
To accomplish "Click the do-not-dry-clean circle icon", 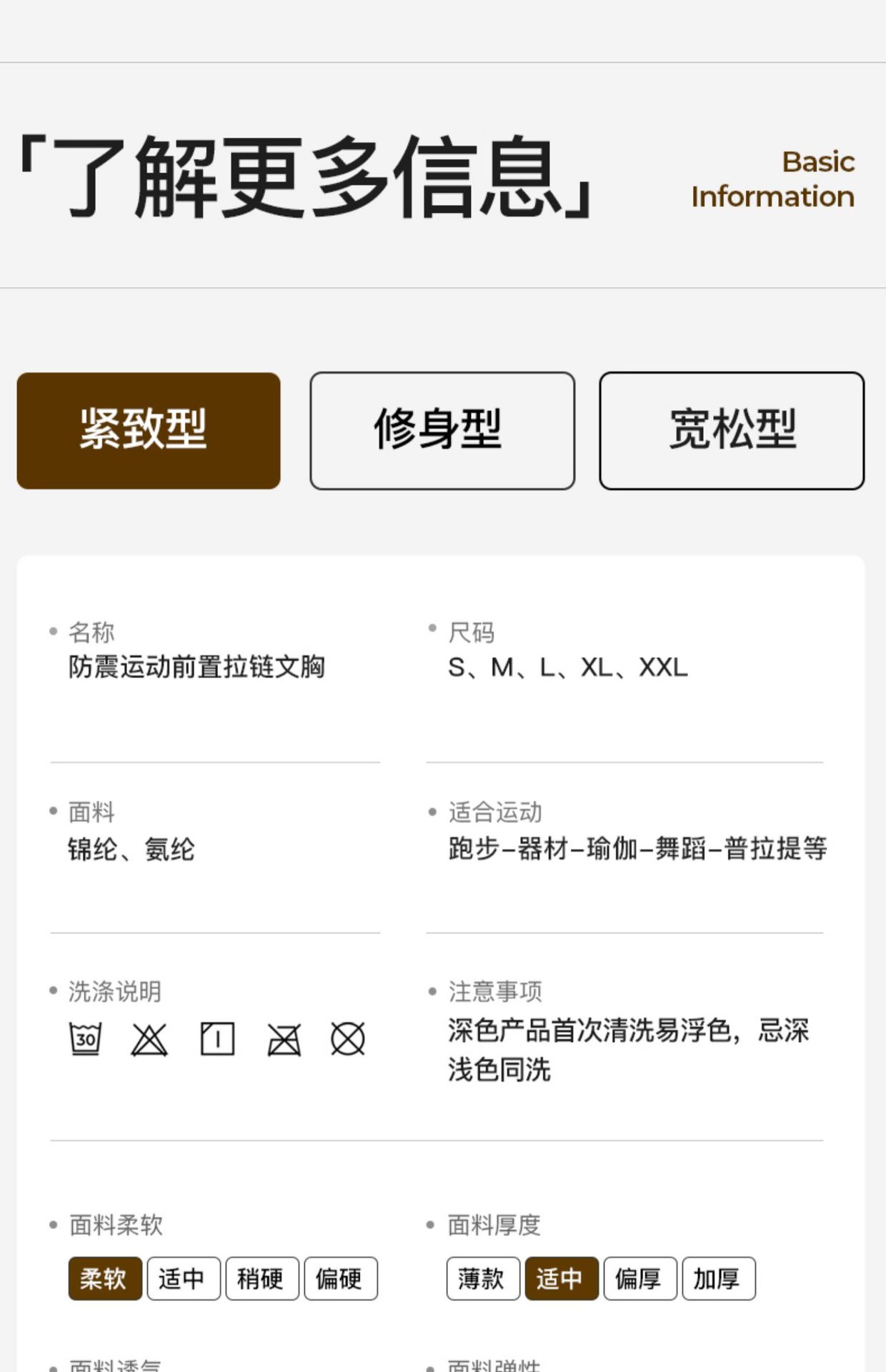I will pyautogui.click(x=348, y=1039).
